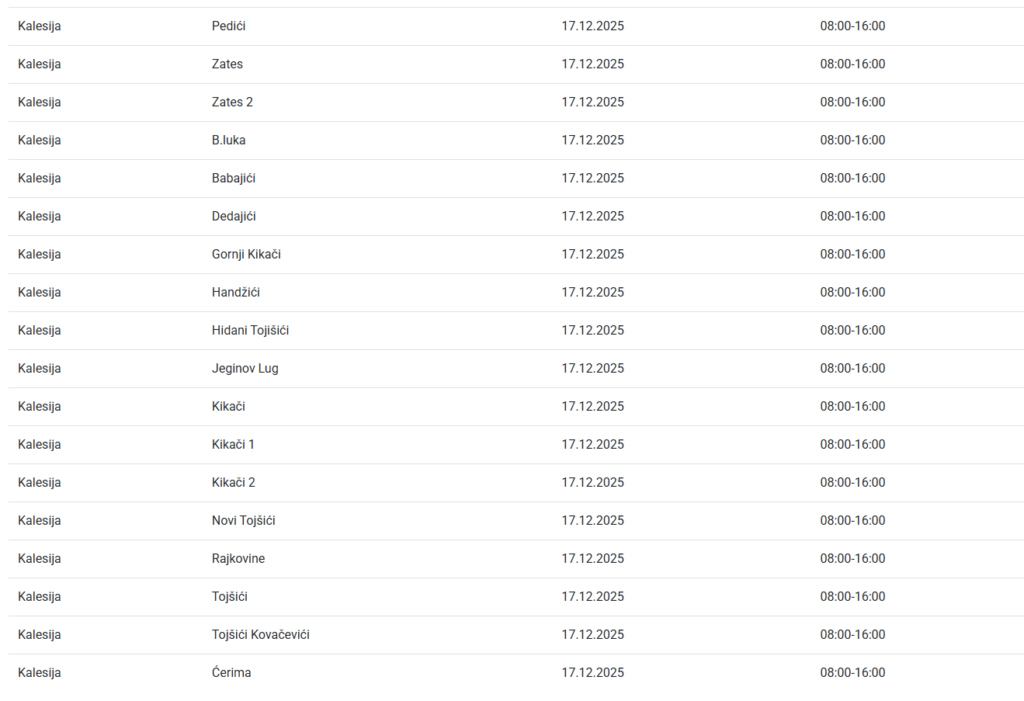This screenshot has height=701, width=1024.
Task: Click the Handžići row text
Action: click(x=235, y=292)
